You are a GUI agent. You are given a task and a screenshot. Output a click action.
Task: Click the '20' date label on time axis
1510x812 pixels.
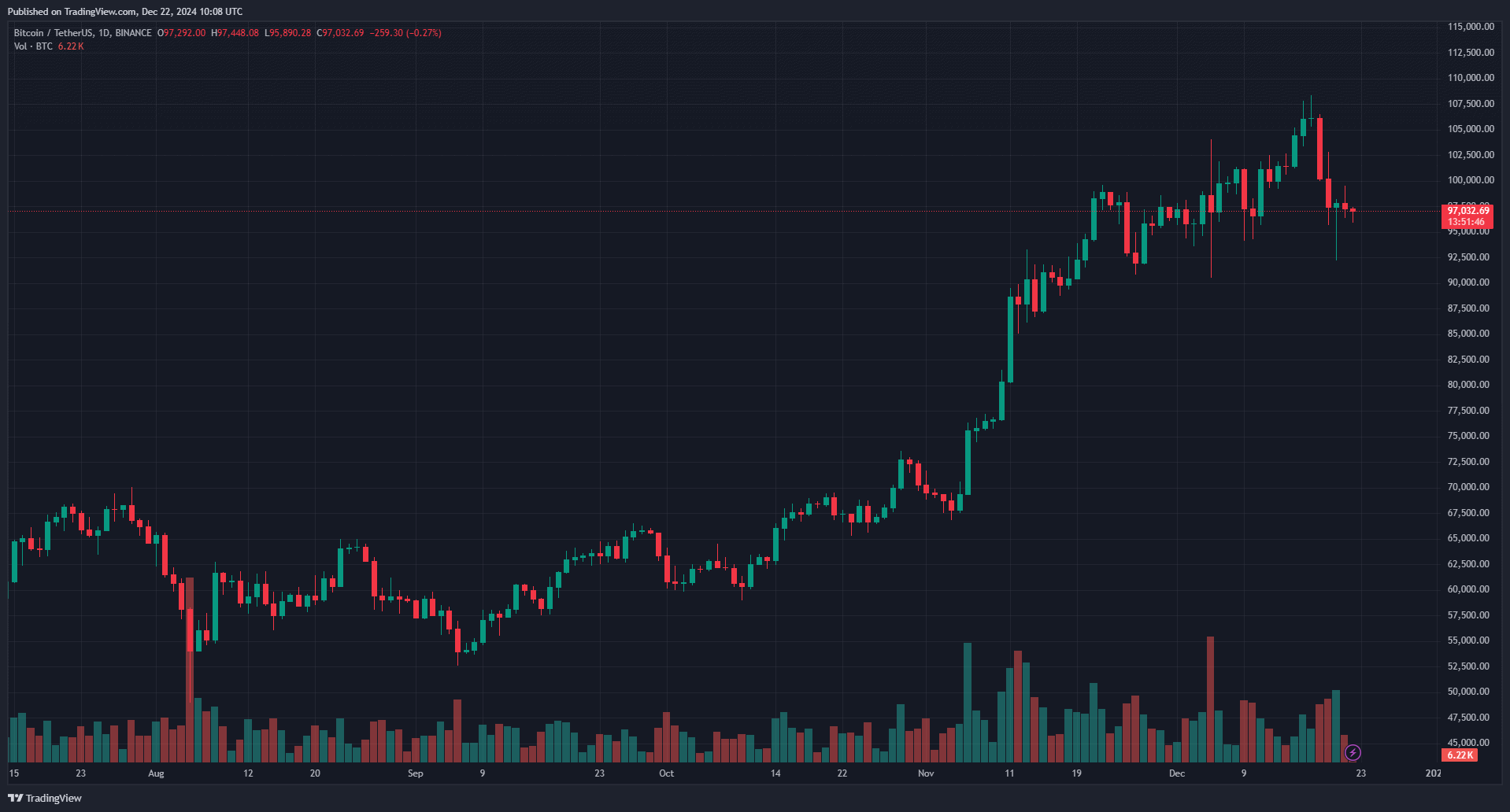315,773
